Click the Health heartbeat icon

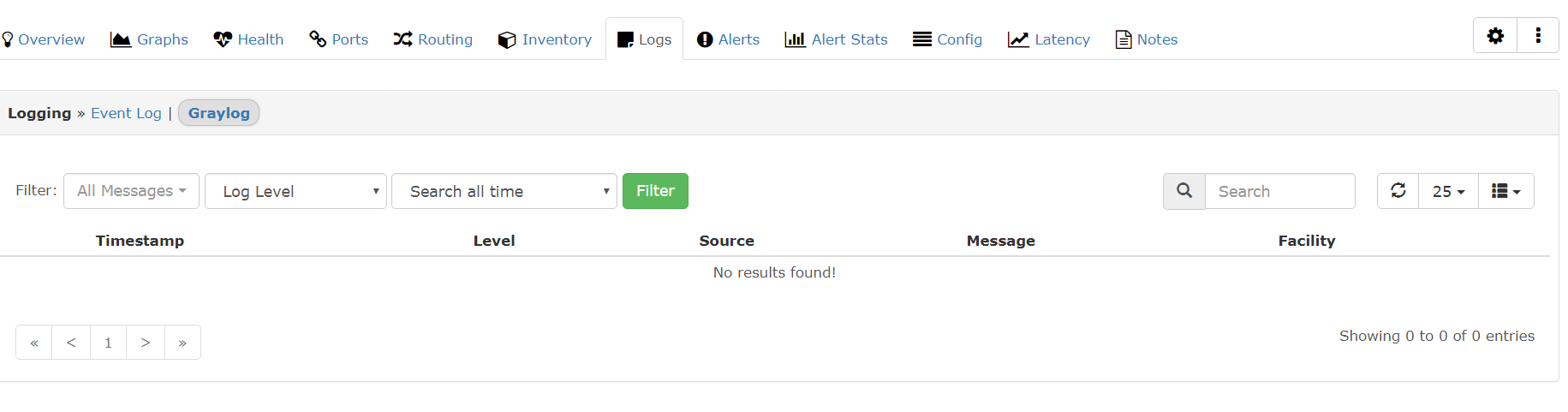[223, 39]
